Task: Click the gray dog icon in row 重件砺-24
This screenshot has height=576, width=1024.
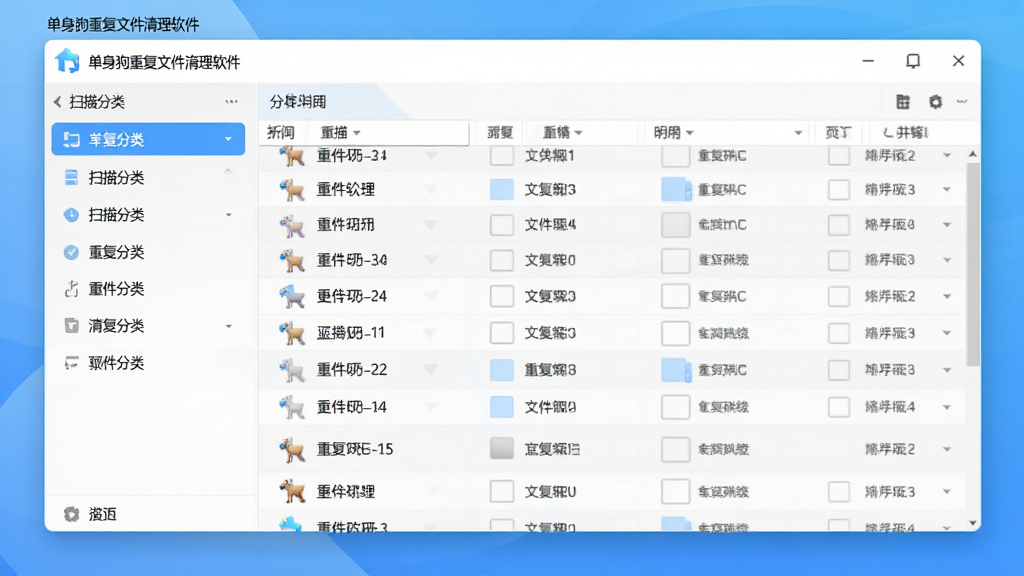Action: click(x=292, y=296)
